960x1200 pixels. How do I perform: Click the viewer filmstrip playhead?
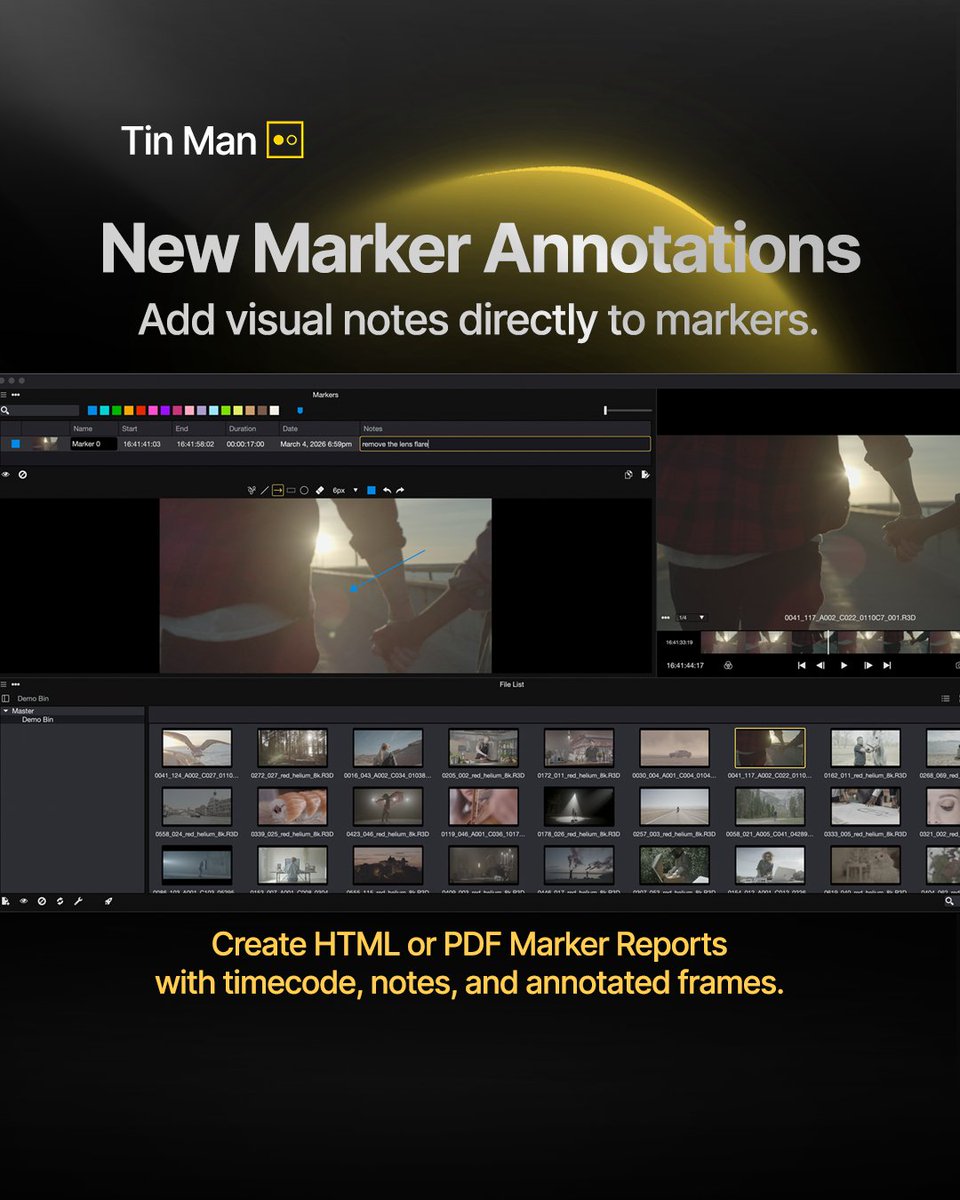[828, 642]
